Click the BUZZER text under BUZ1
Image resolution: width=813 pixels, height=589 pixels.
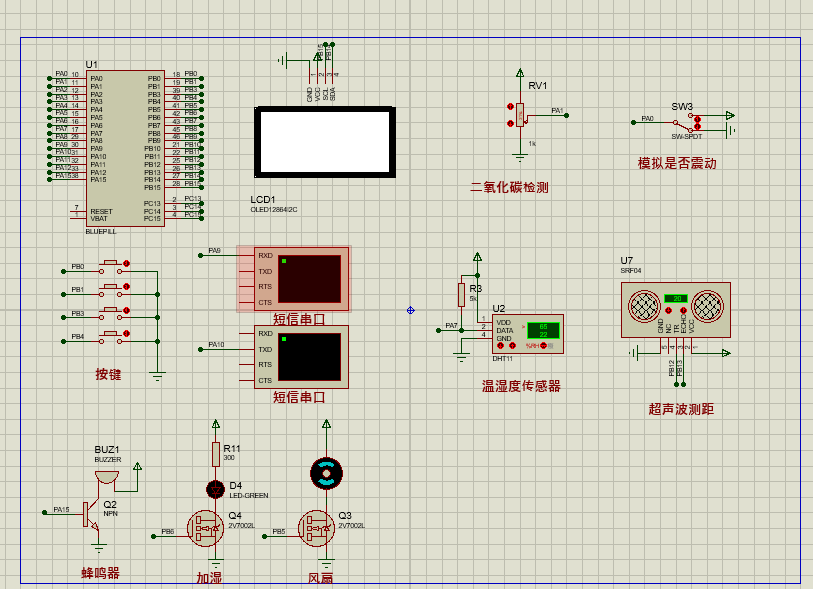click(x=108, y=460)
